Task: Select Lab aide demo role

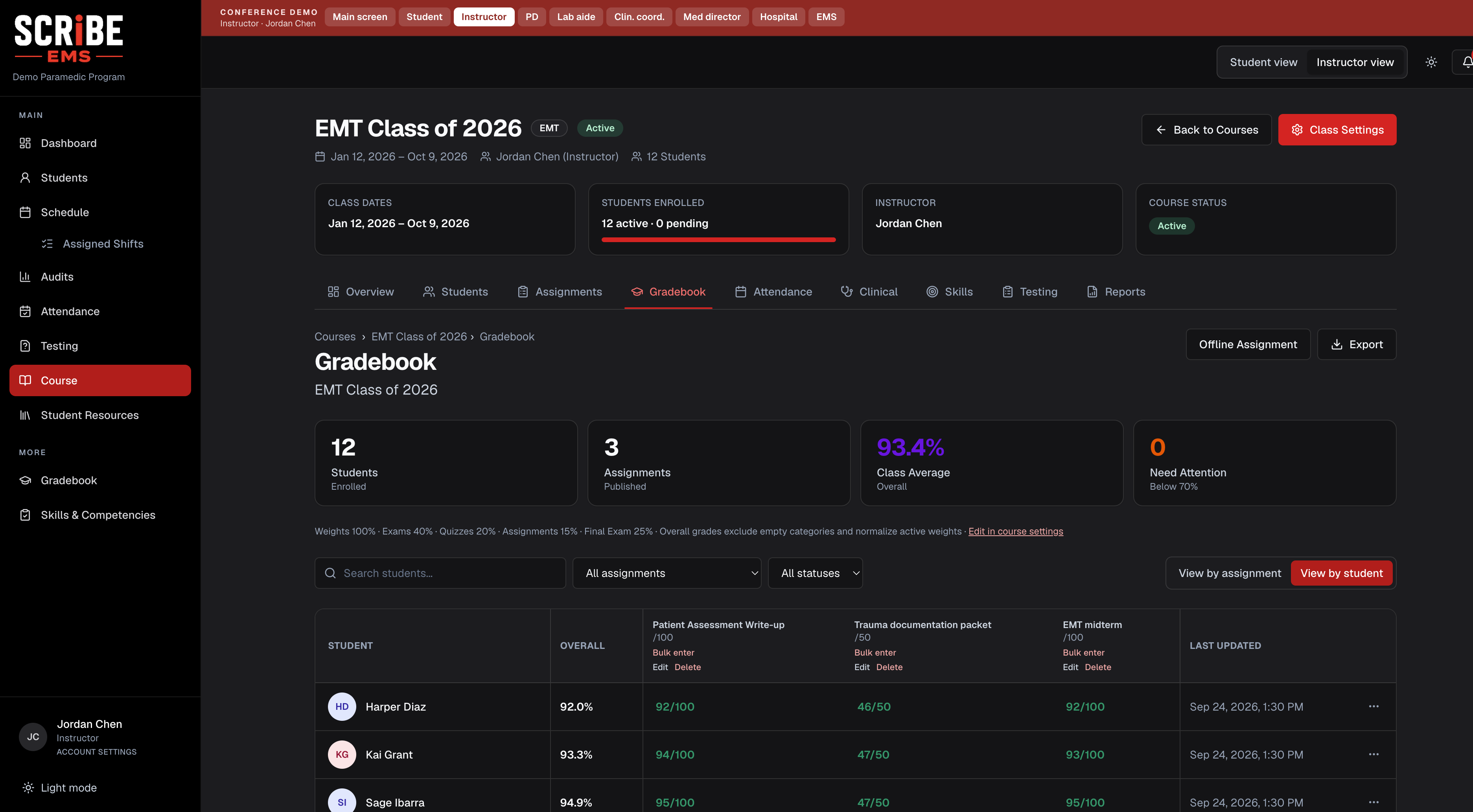Action: pyautogui.click(x=576, y=17)
